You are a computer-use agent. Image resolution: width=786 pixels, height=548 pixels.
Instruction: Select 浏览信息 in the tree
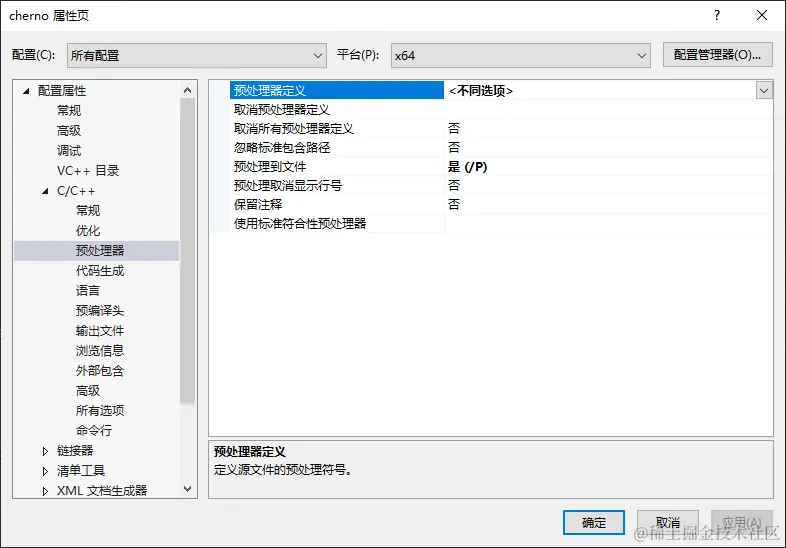pos(100,351)
